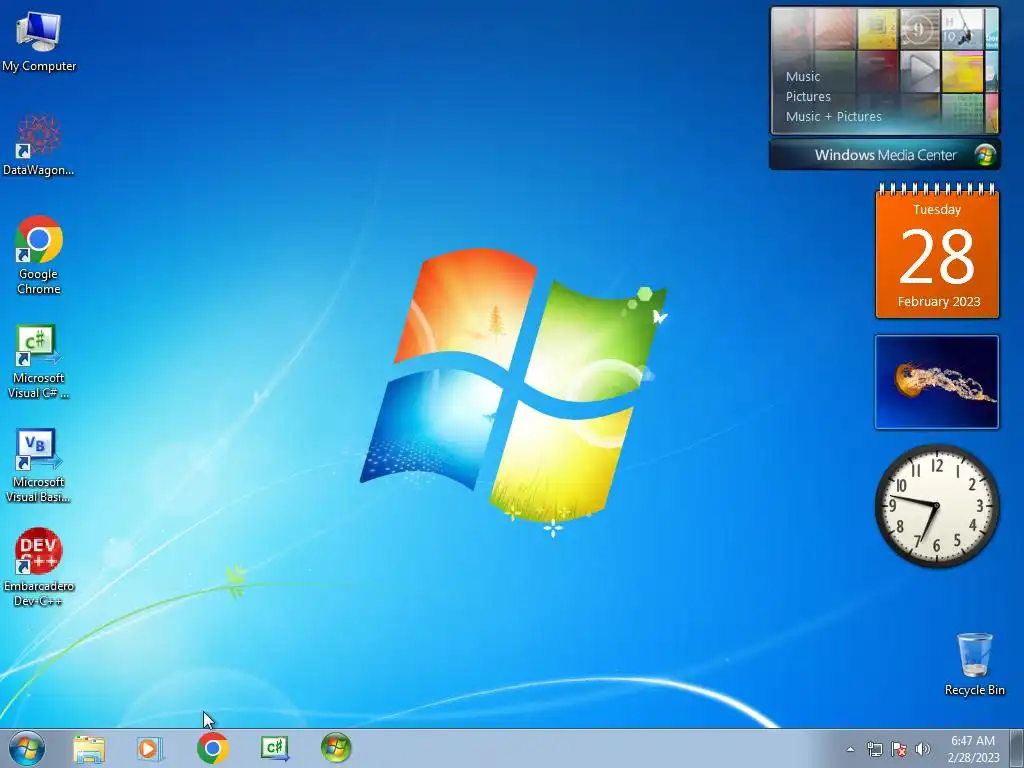Image resolution: width=1024 pixels, height=768 pixels.
Task: Open the network status tray icon
Action: pos(874,749)
